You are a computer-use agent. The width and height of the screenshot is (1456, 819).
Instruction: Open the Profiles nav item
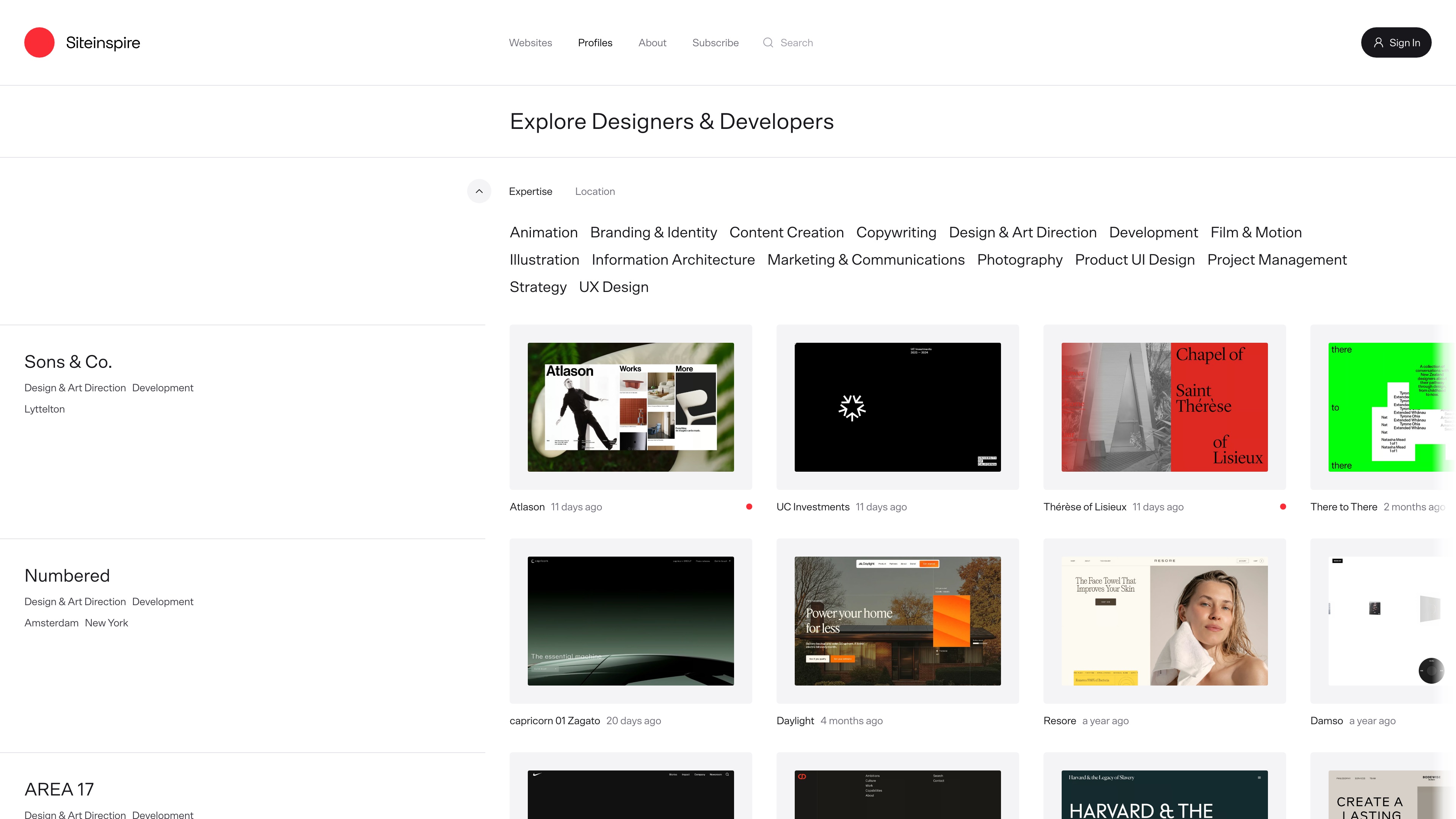(x=595, y=42)
